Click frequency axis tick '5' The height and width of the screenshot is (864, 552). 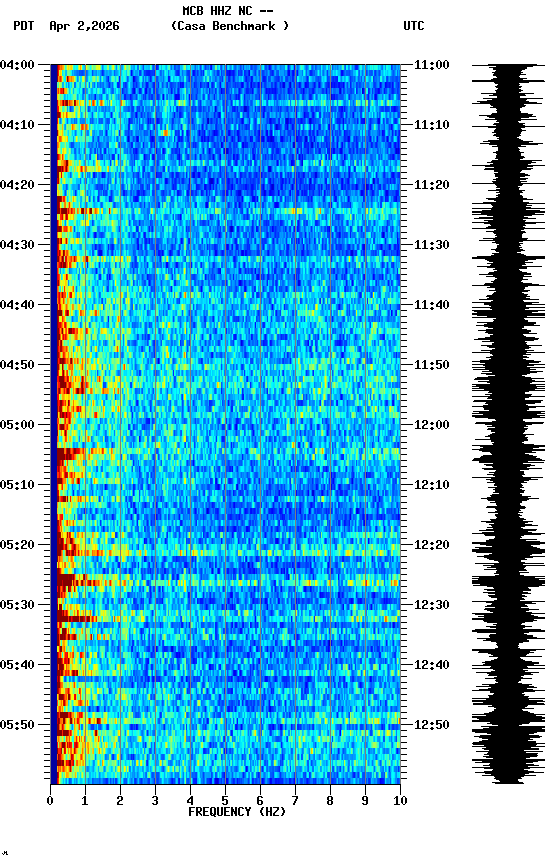[x=225, y=801]
